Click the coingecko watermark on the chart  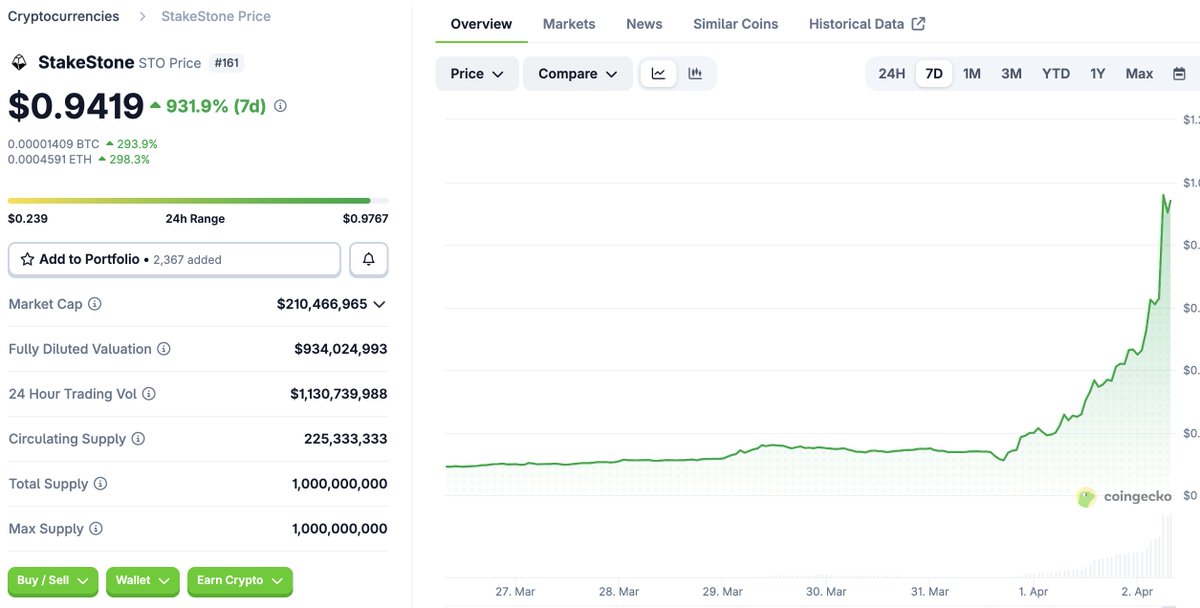pyautogui.click(x=1124, y=496)
